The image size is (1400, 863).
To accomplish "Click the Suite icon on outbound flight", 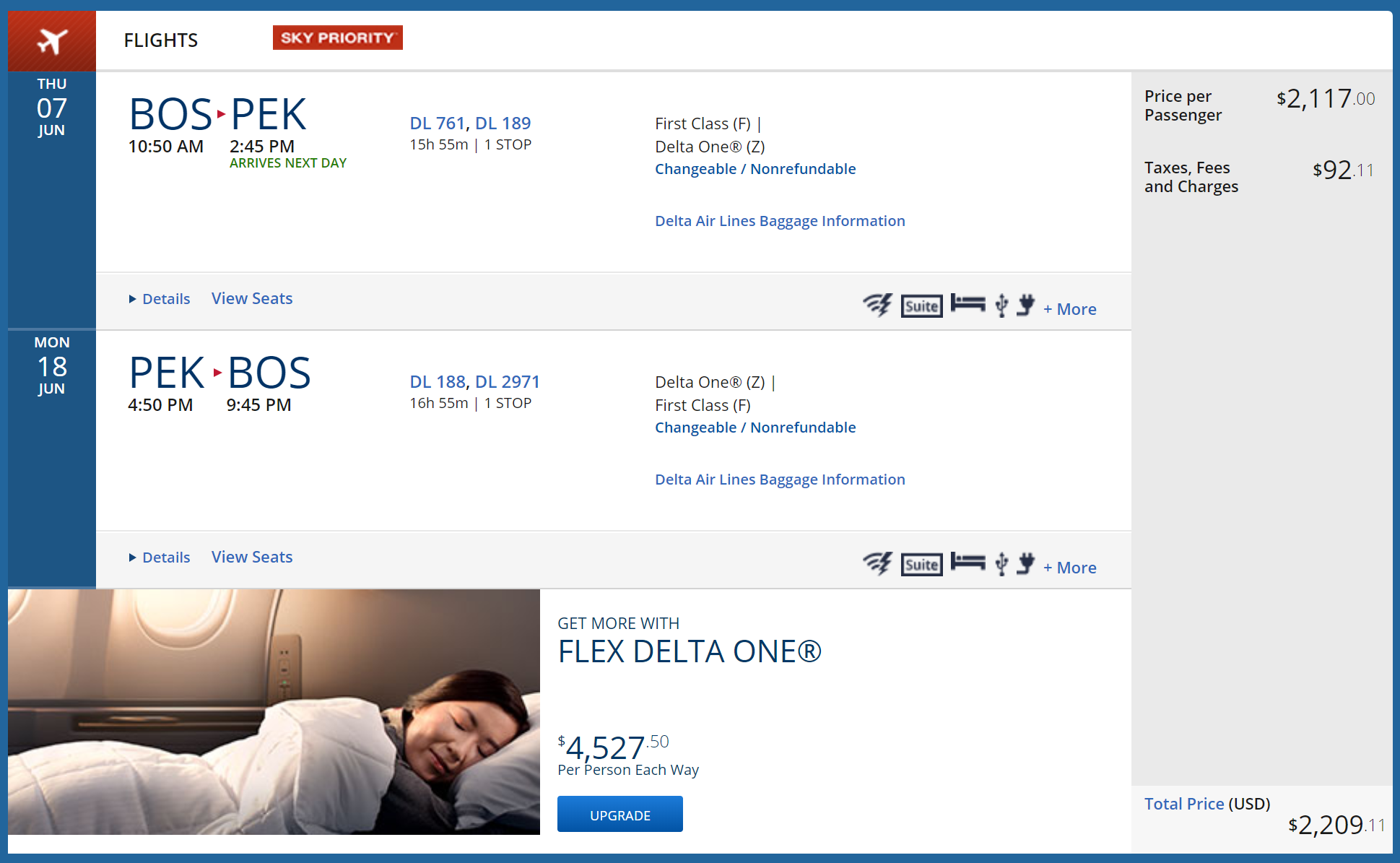I will point(921,306).
